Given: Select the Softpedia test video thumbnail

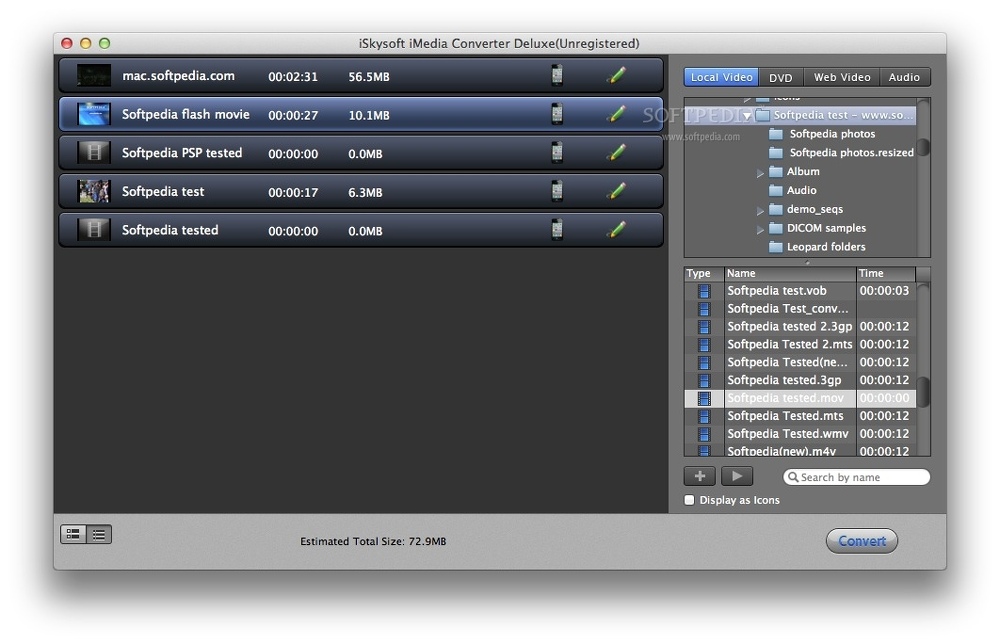Looking at the screenshot, I should (94, 191).
